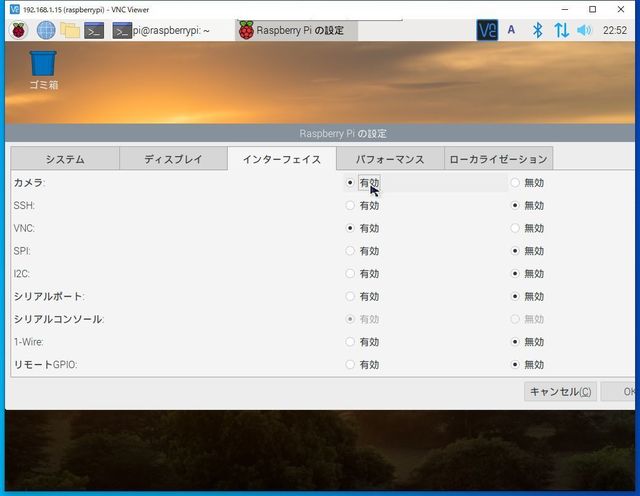Switch to the ローカライゼーション tab

[498, 158]
